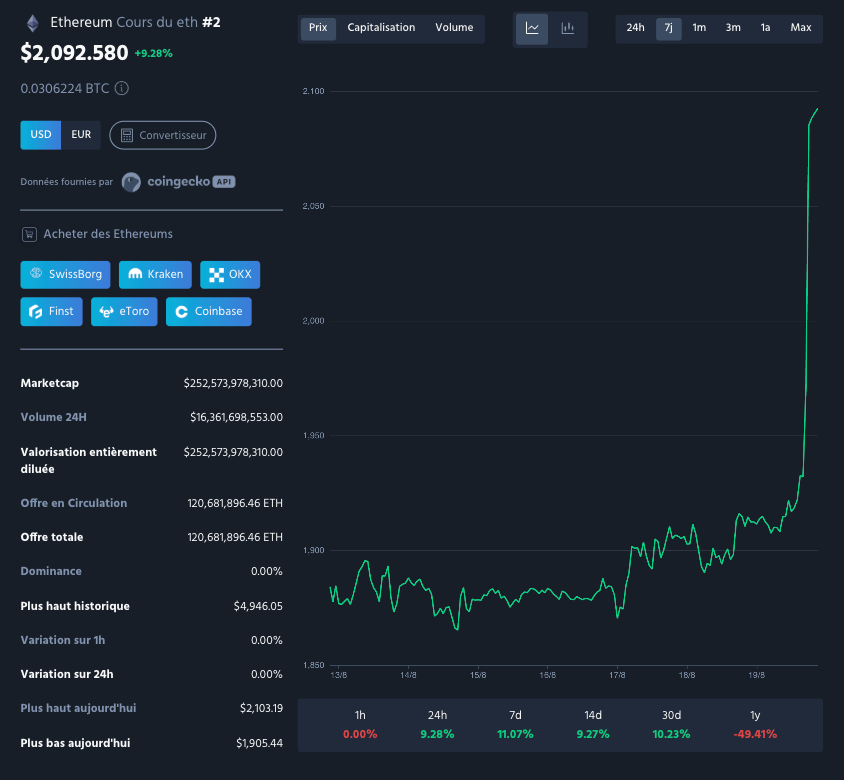Click the 2,000 price axis label
This screenshot has height=780, width=844.
(x=313, y=321)
